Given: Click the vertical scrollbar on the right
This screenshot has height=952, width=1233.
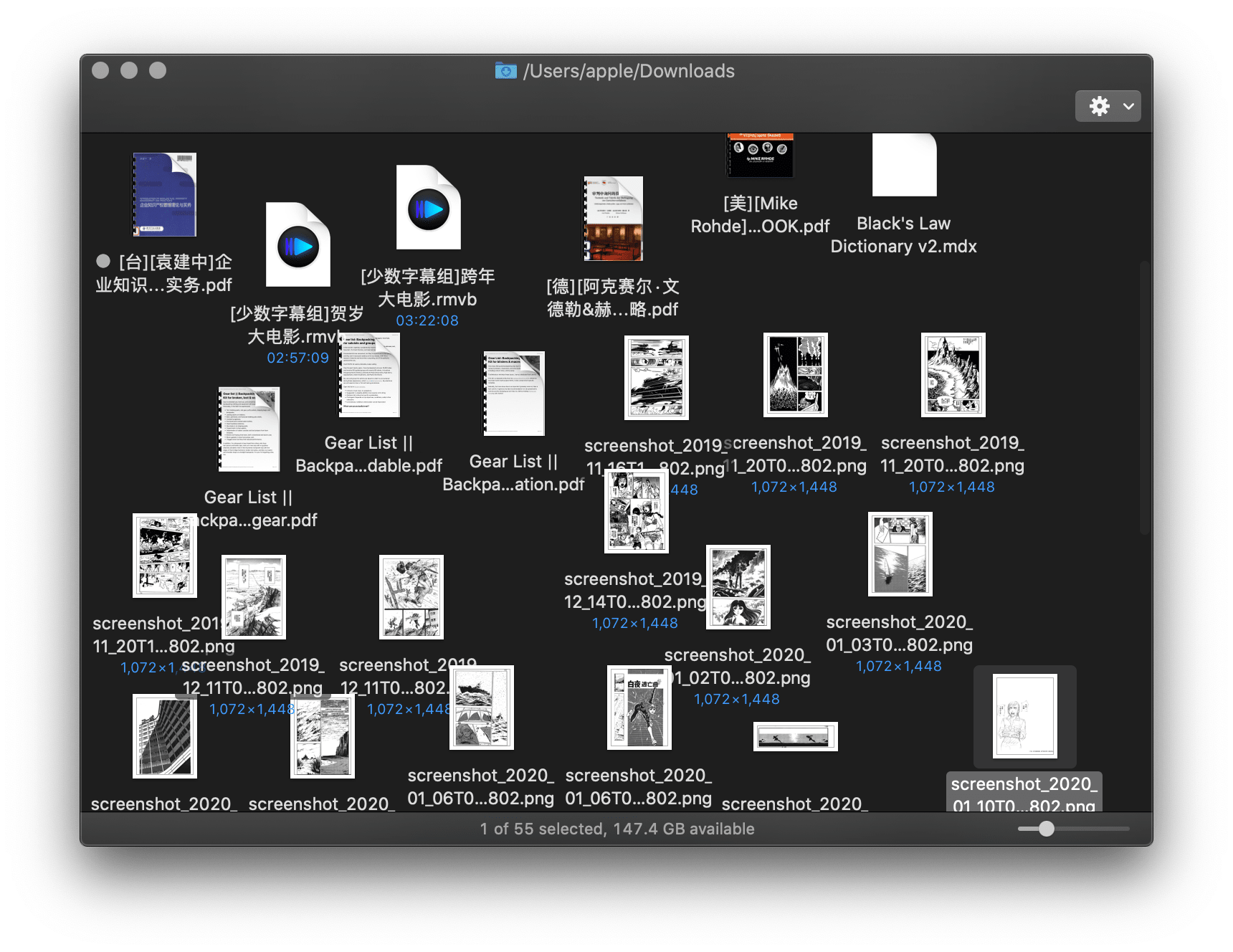Looking at the screenshot, I should click(1145, 398).
